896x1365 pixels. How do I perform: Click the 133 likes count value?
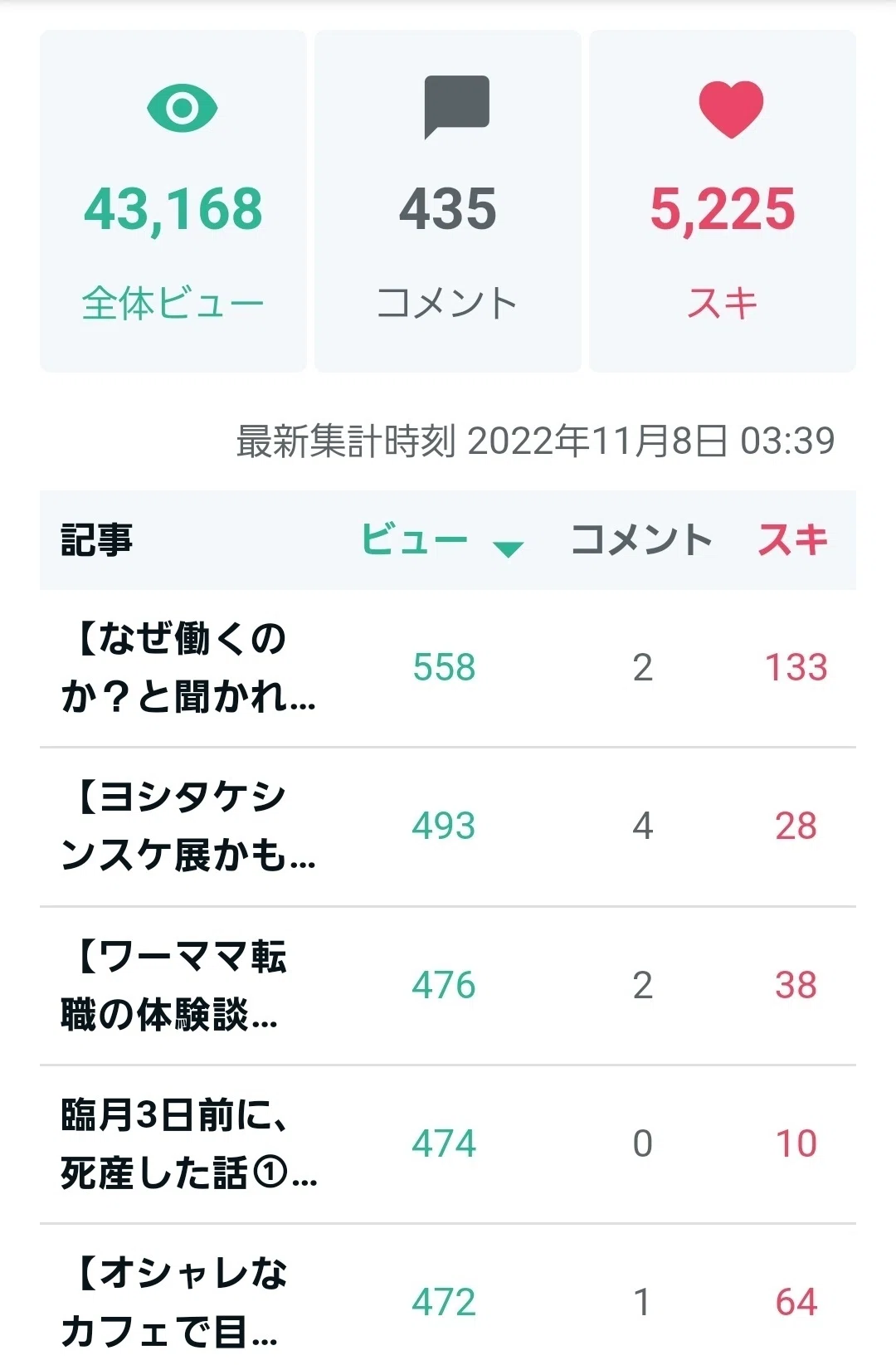pos(796,667)
